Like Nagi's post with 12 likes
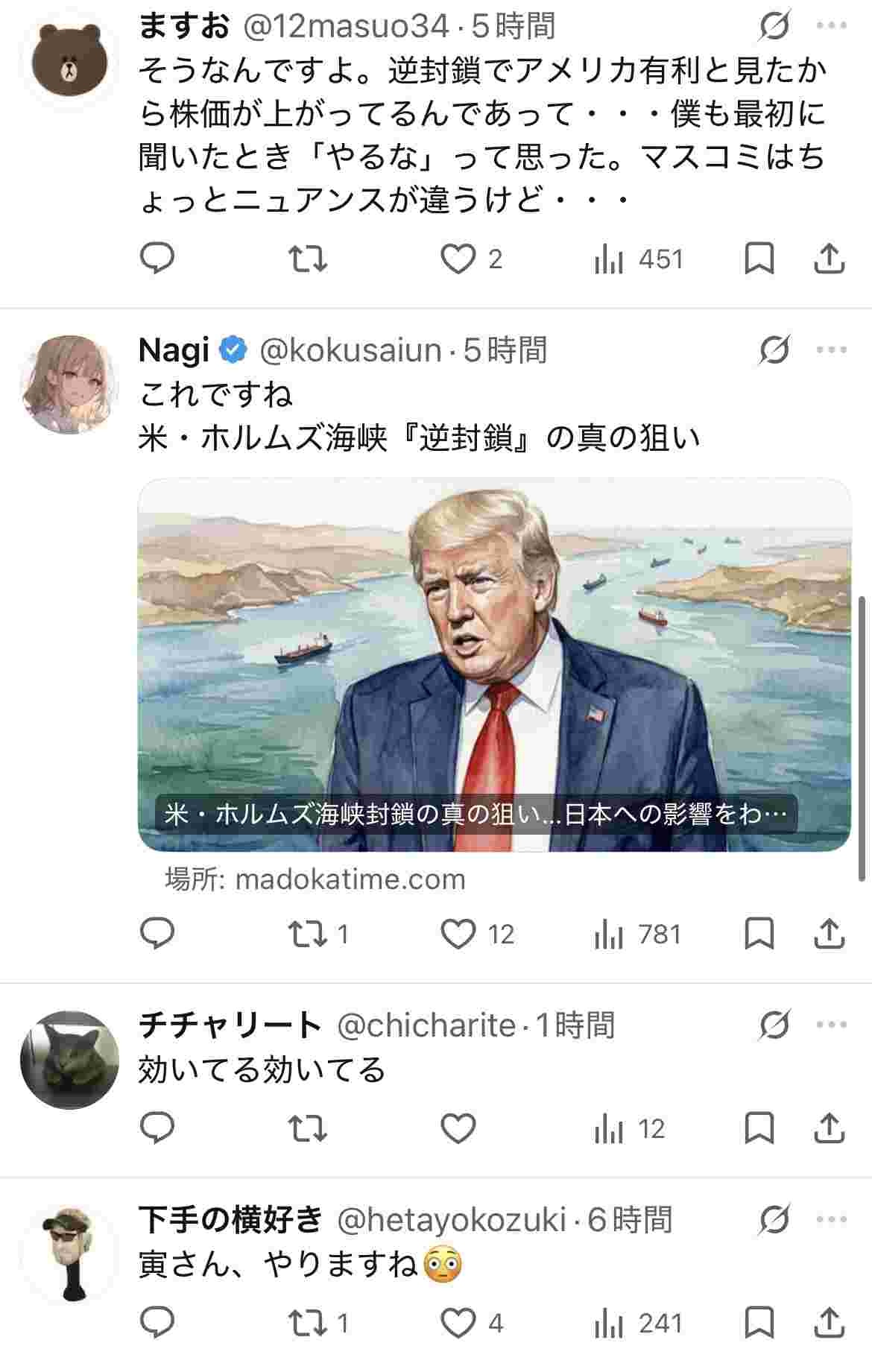Image resolution: width=872 pixels, height=1372 pixels. tap(458, 934)
